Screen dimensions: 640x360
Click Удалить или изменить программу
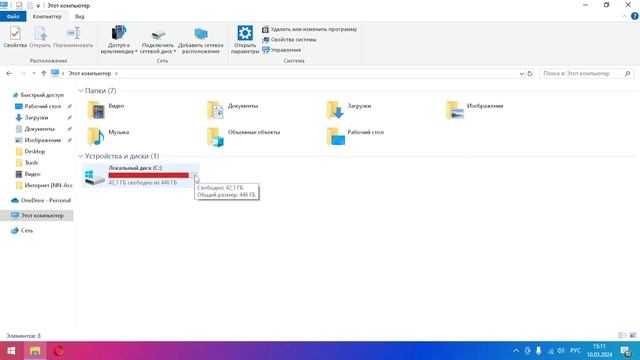[309, 29]
